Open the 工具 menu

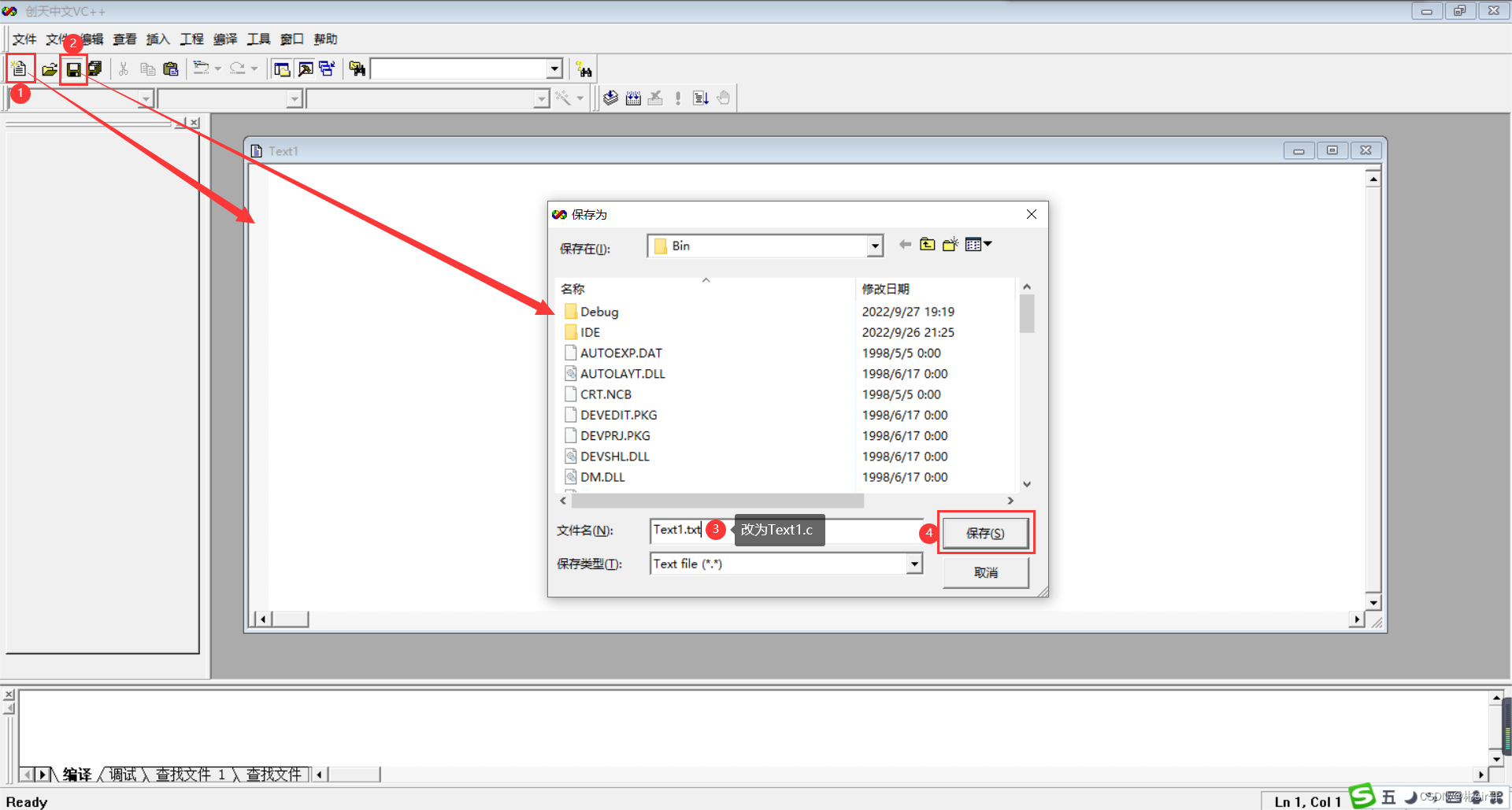pos(258,39)
